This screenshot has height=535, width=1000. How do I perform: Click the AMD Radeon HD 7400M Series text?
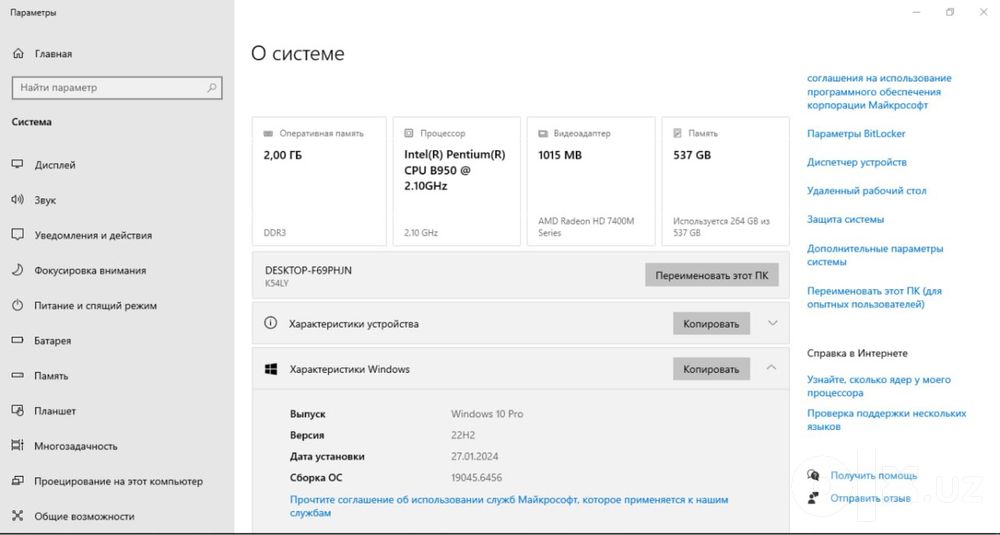point(586,227)
